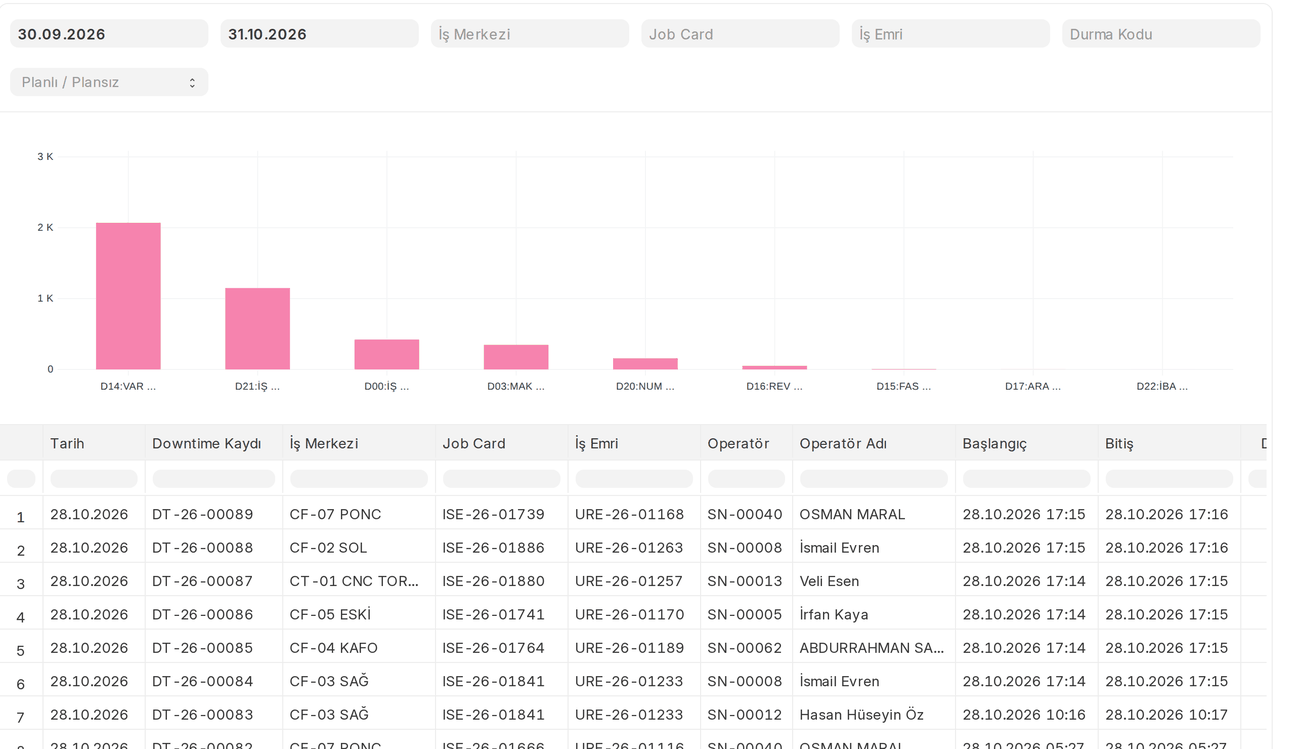Click the D00:İŞ bar in the chart
Screen dimensions: 1300x749
click(387, 355)
